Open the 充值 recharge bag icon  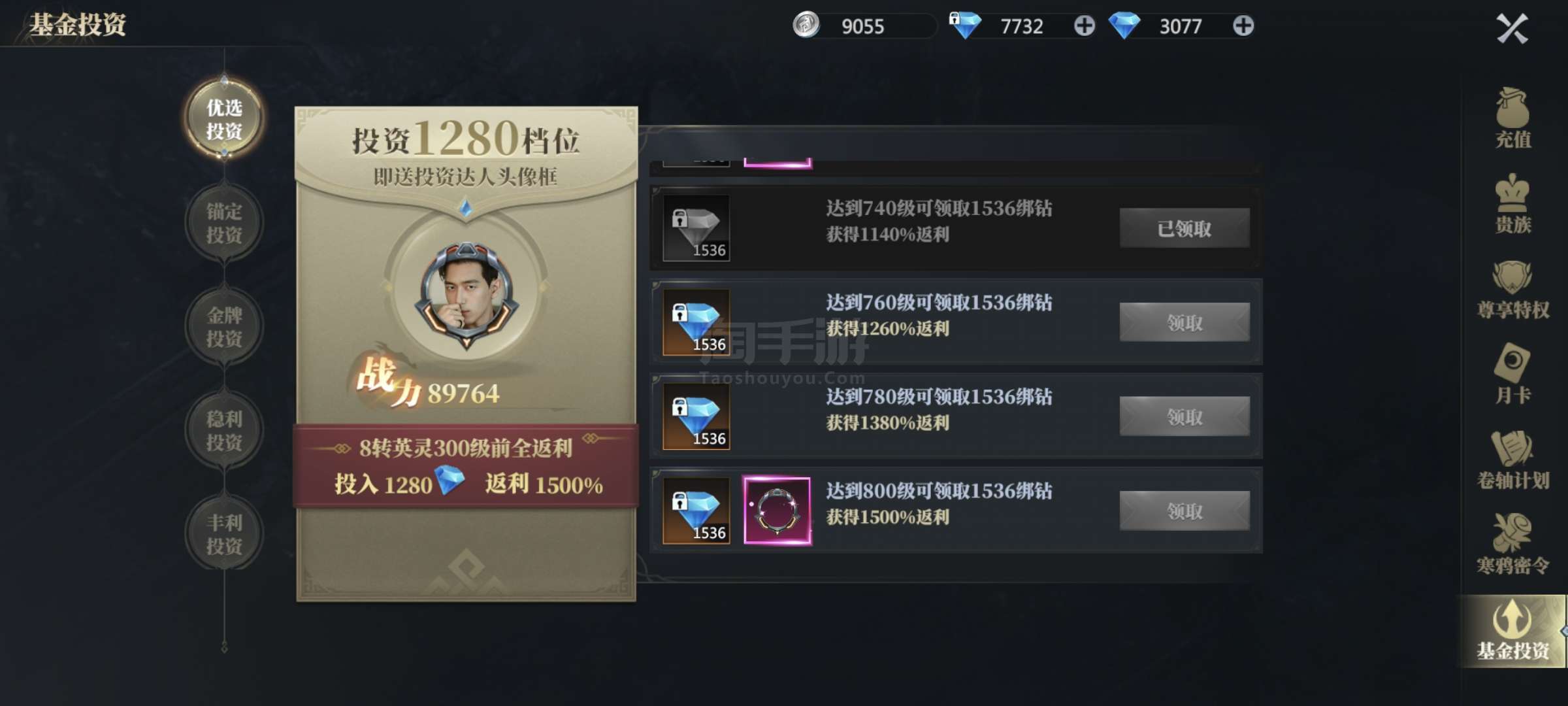[1512, 118]
